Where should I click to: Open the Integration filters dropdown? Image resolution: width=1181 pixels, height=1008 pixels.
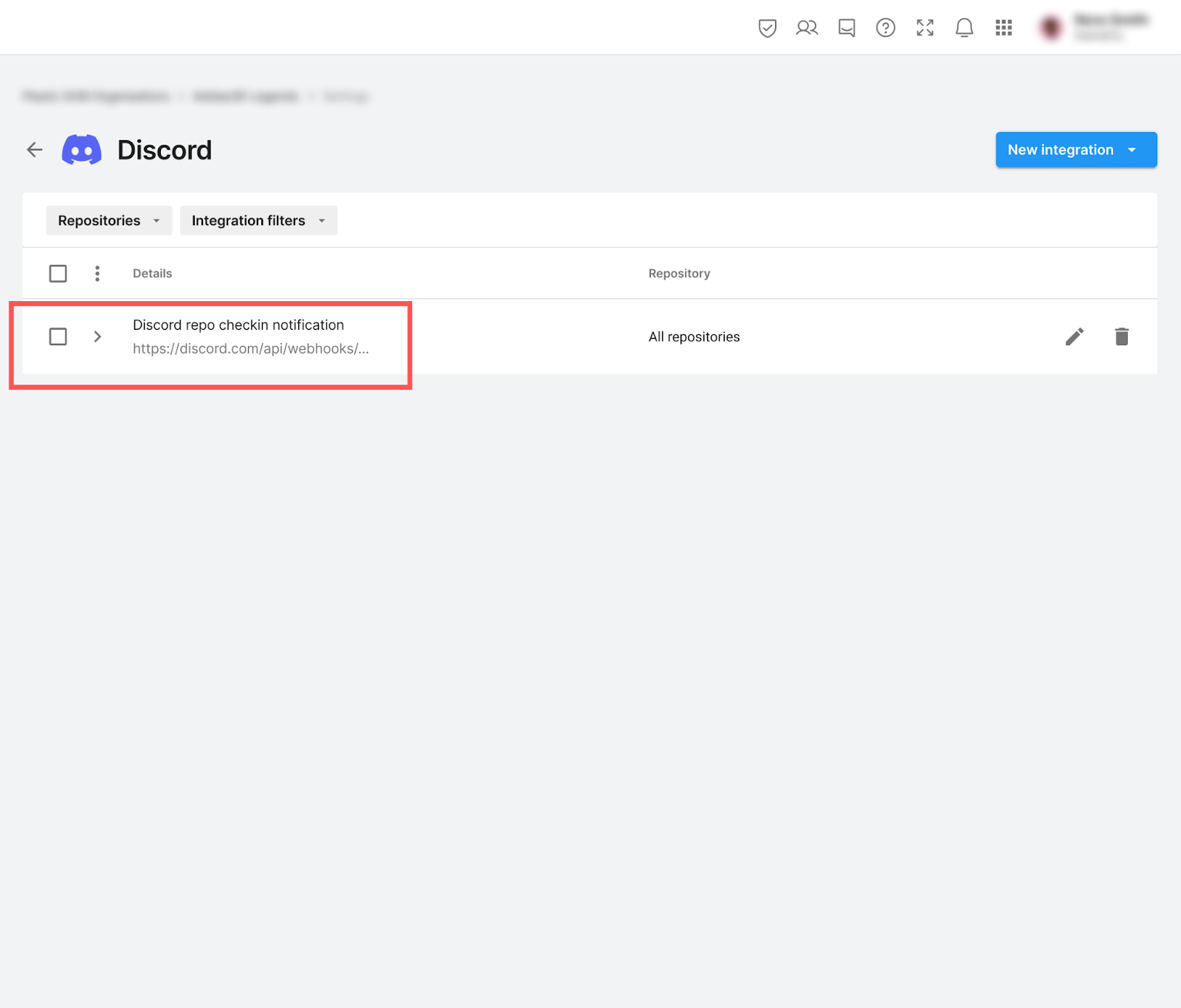258,221
